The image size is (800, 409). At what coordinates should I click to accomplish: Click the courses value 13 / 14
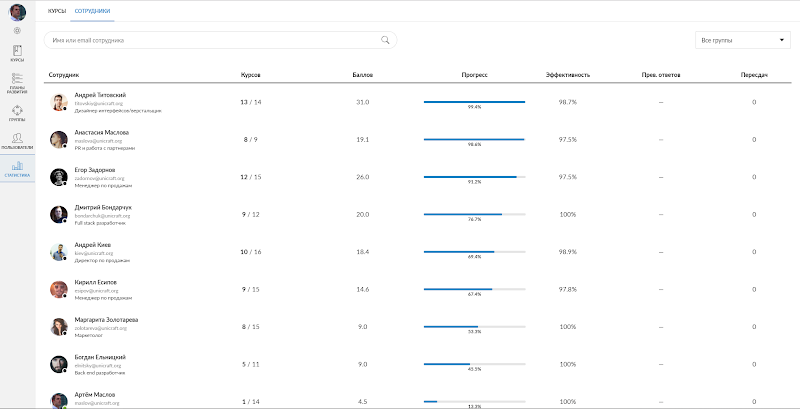click(x=251, y=102)
